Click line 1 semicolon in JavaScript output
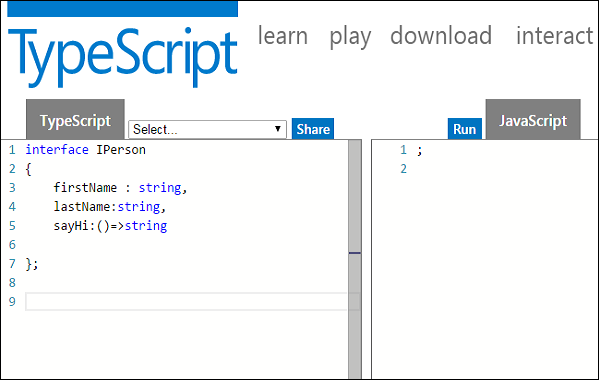 click(419, 151)
